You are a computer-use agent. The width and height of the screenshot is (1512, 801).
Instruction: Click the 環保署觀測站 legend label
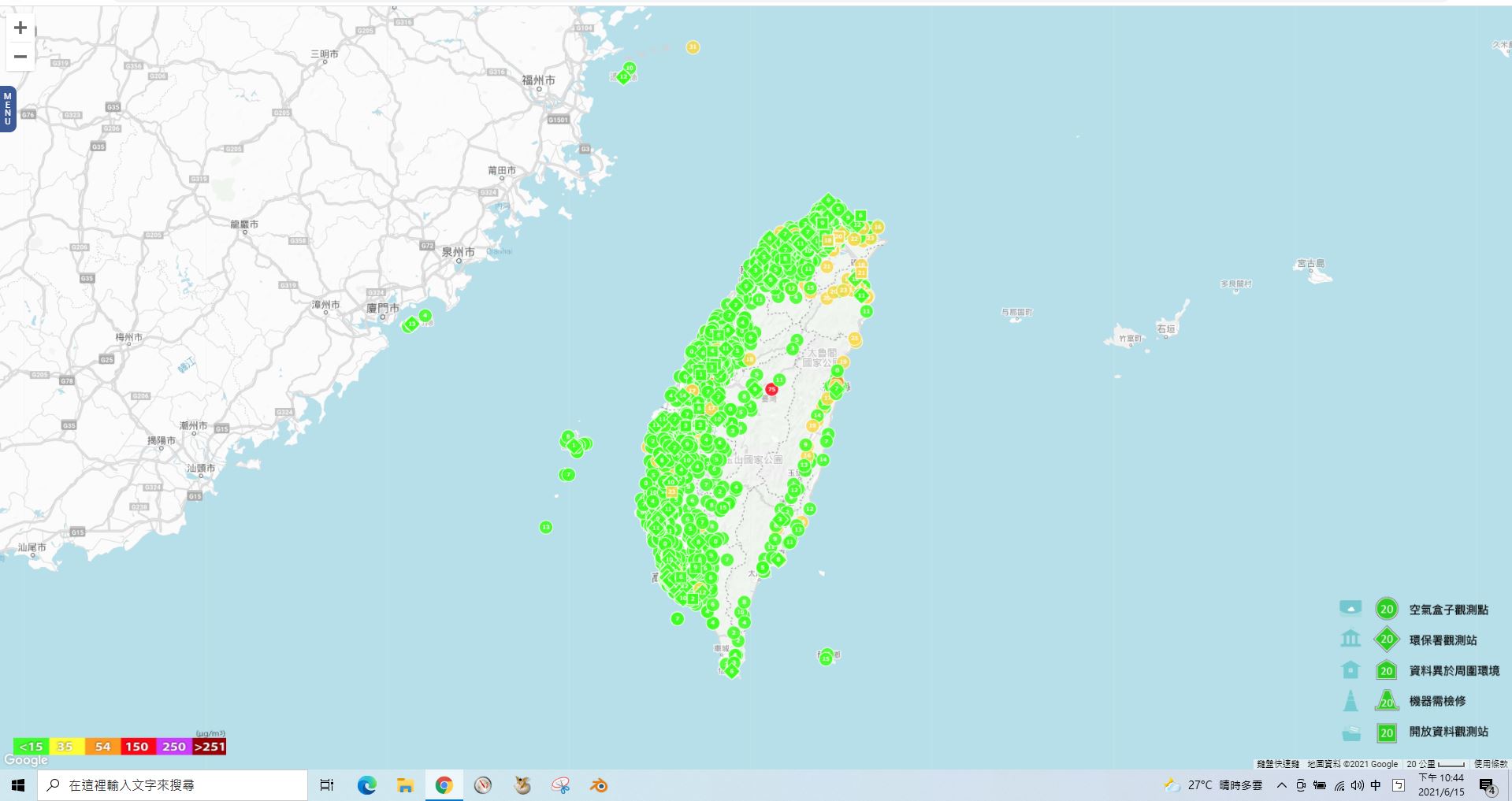tap(1443, 640)
